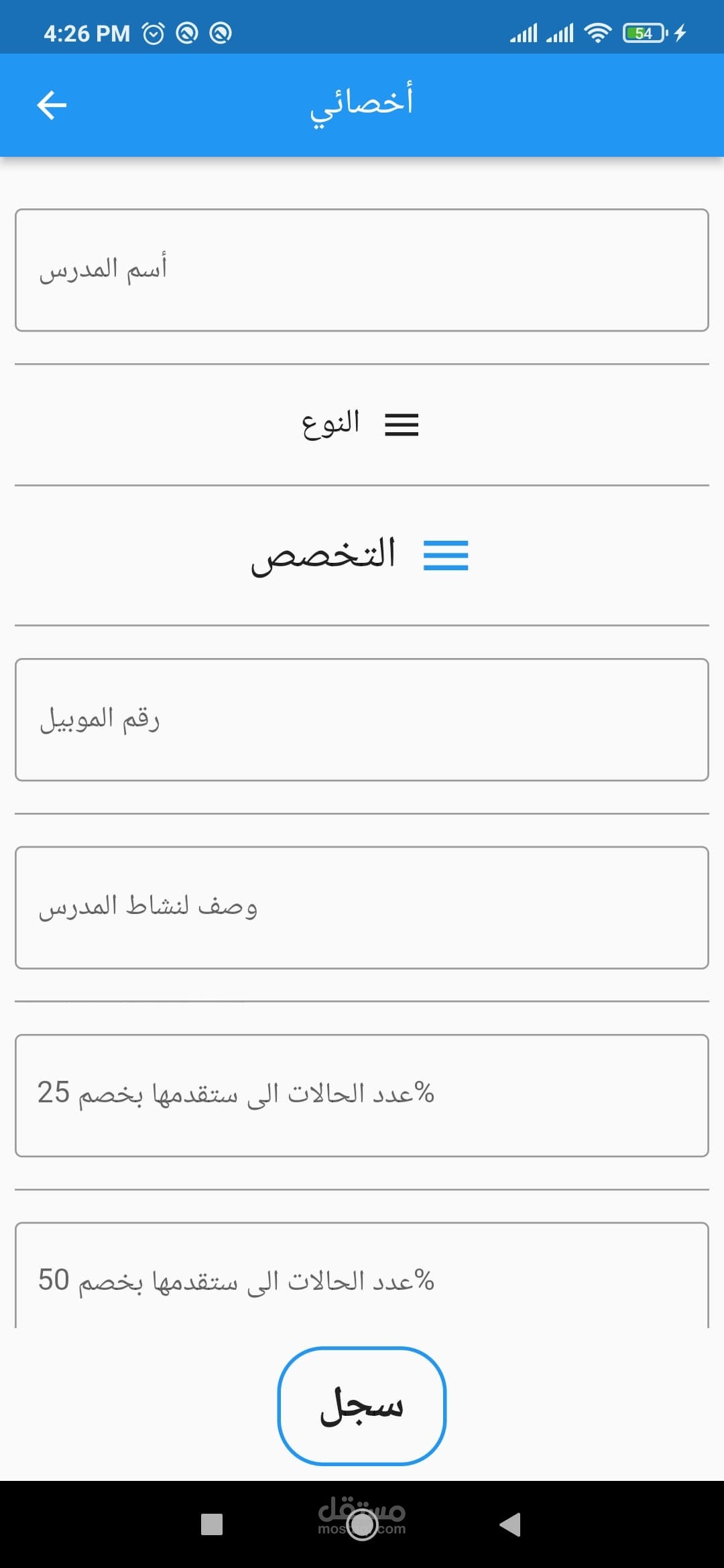Tap the first cellular signal icon

[x=524, y=33]
